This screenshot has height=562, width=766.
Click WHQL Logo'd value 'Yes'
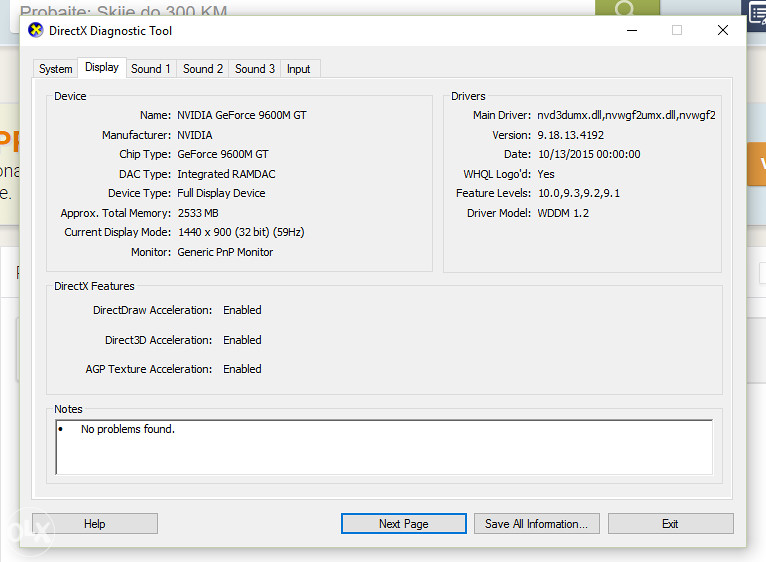point(546,174)
